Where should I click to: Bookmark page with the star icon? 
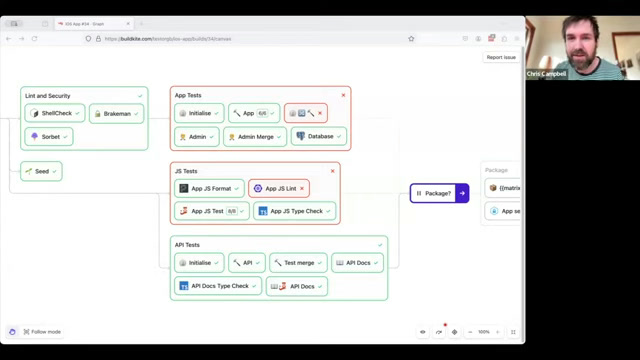coord(411,39)
